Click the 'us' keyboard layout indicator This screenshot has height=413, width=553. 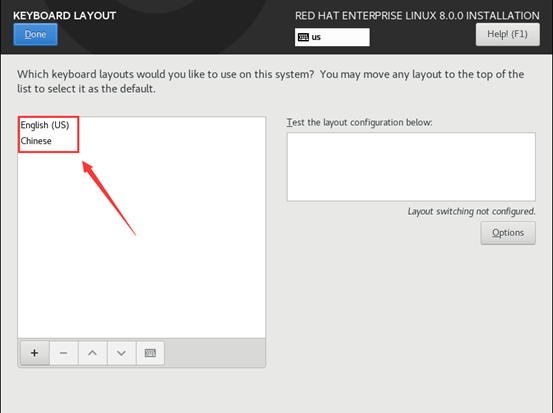pyautogui.click(x=332, y=37)
